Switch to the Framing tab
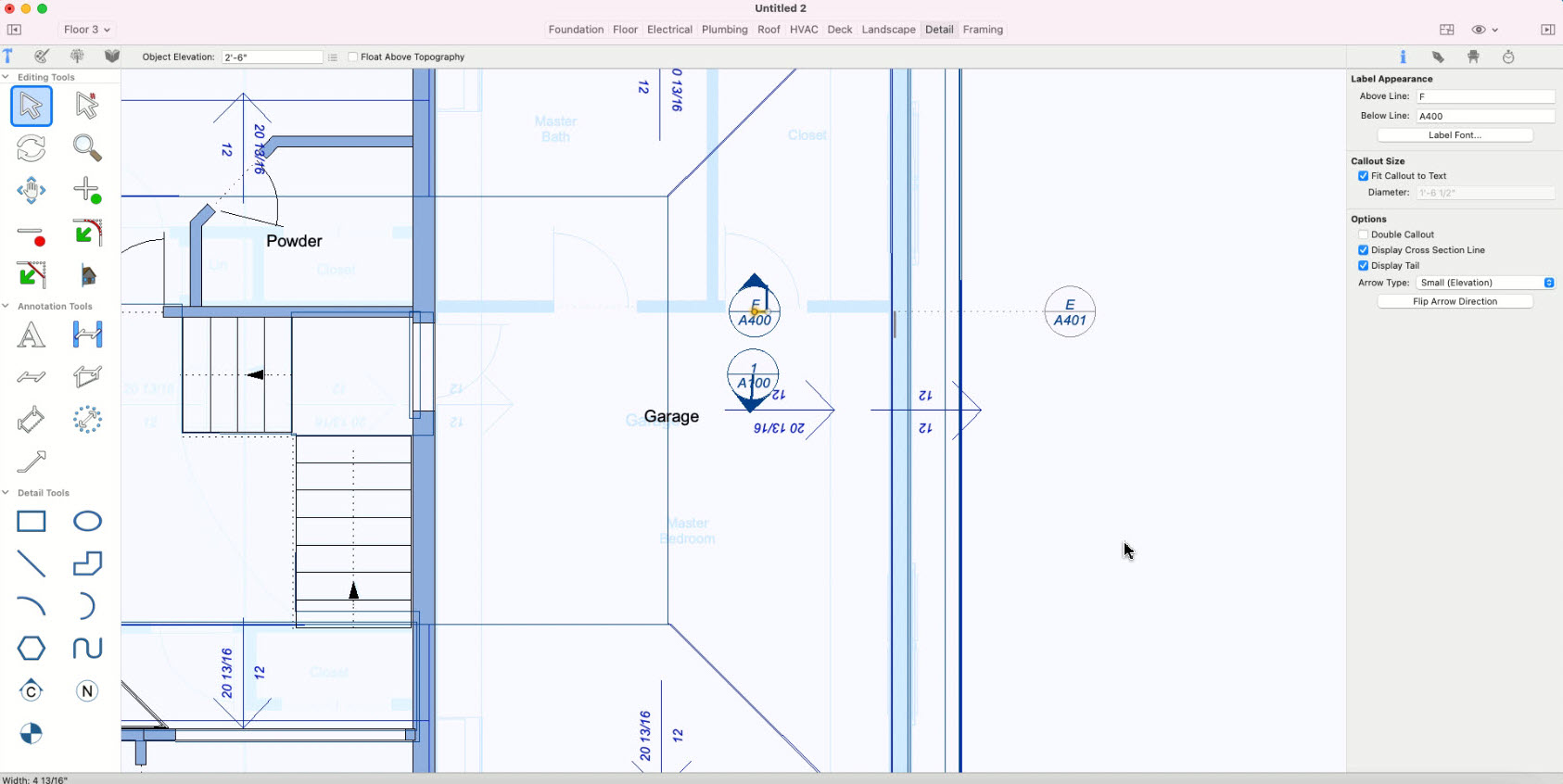 [983, 30]
